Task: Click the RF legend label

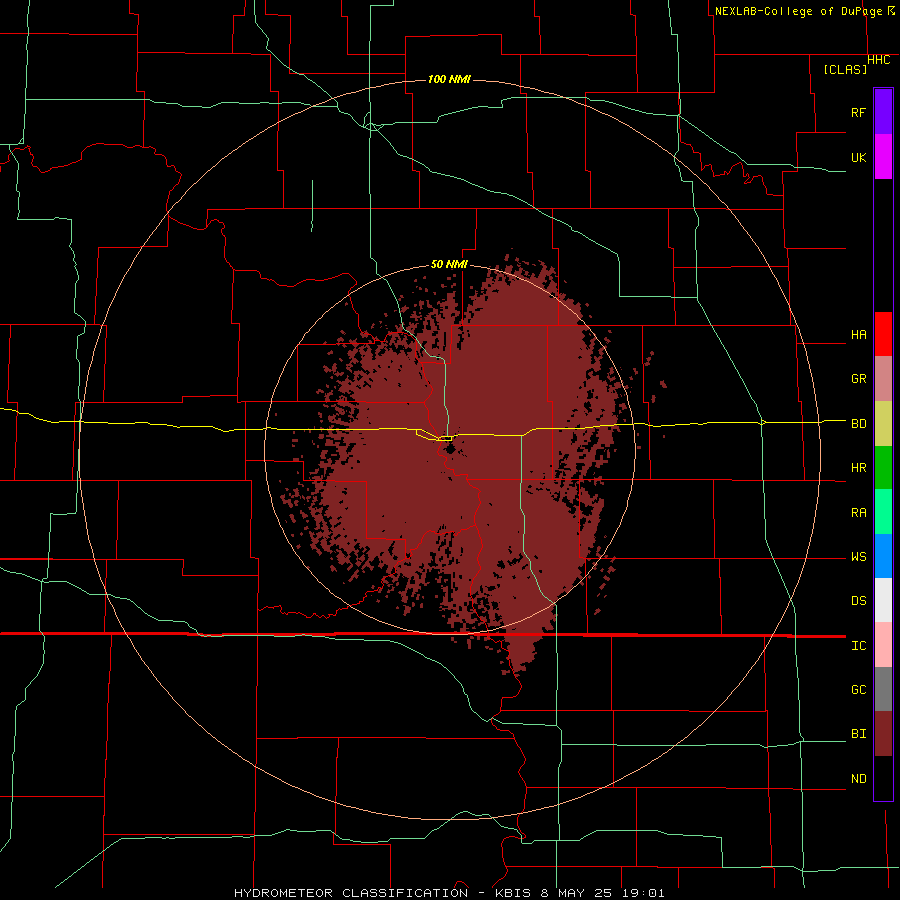Action: 858,112
